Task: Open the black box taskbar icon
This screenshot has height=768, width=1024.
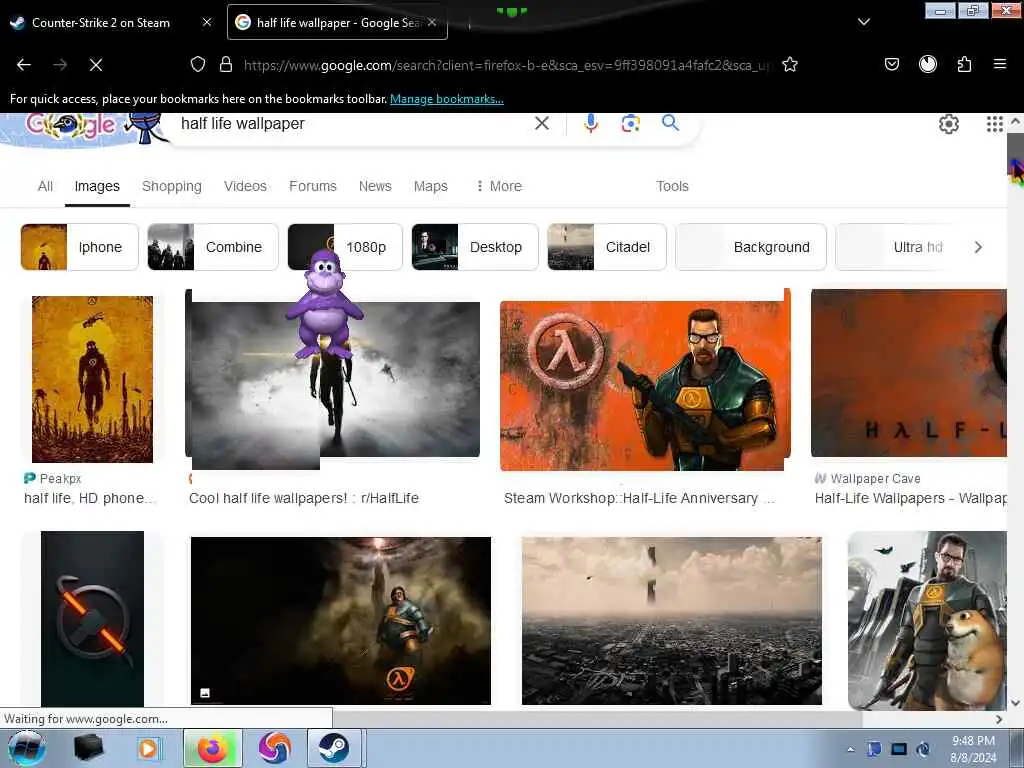Action: click(88, 748)
